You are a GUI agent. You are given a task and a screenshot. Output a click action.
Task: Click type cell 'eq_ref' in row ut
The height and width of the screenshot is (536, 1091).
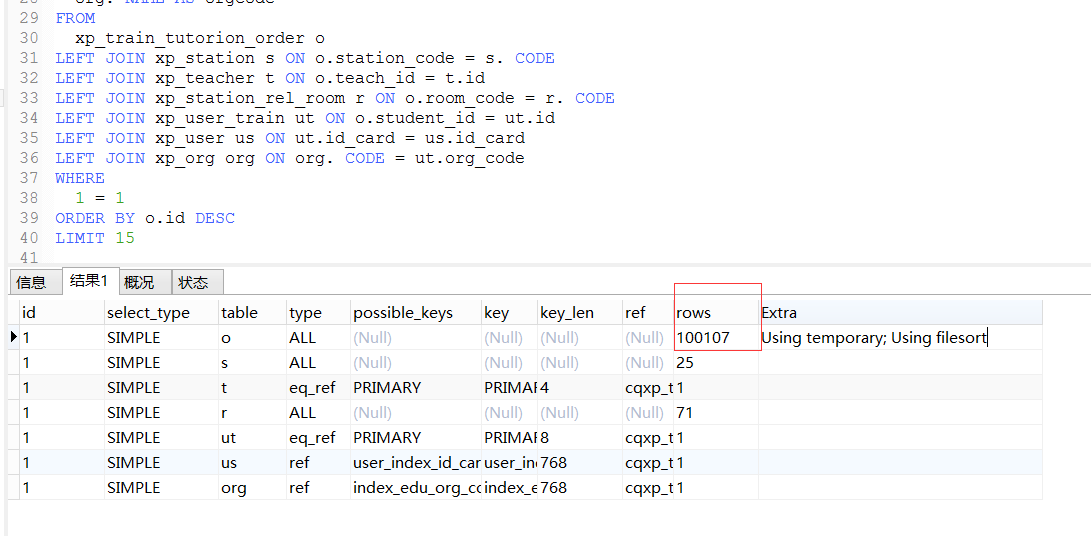click(318, 438)
